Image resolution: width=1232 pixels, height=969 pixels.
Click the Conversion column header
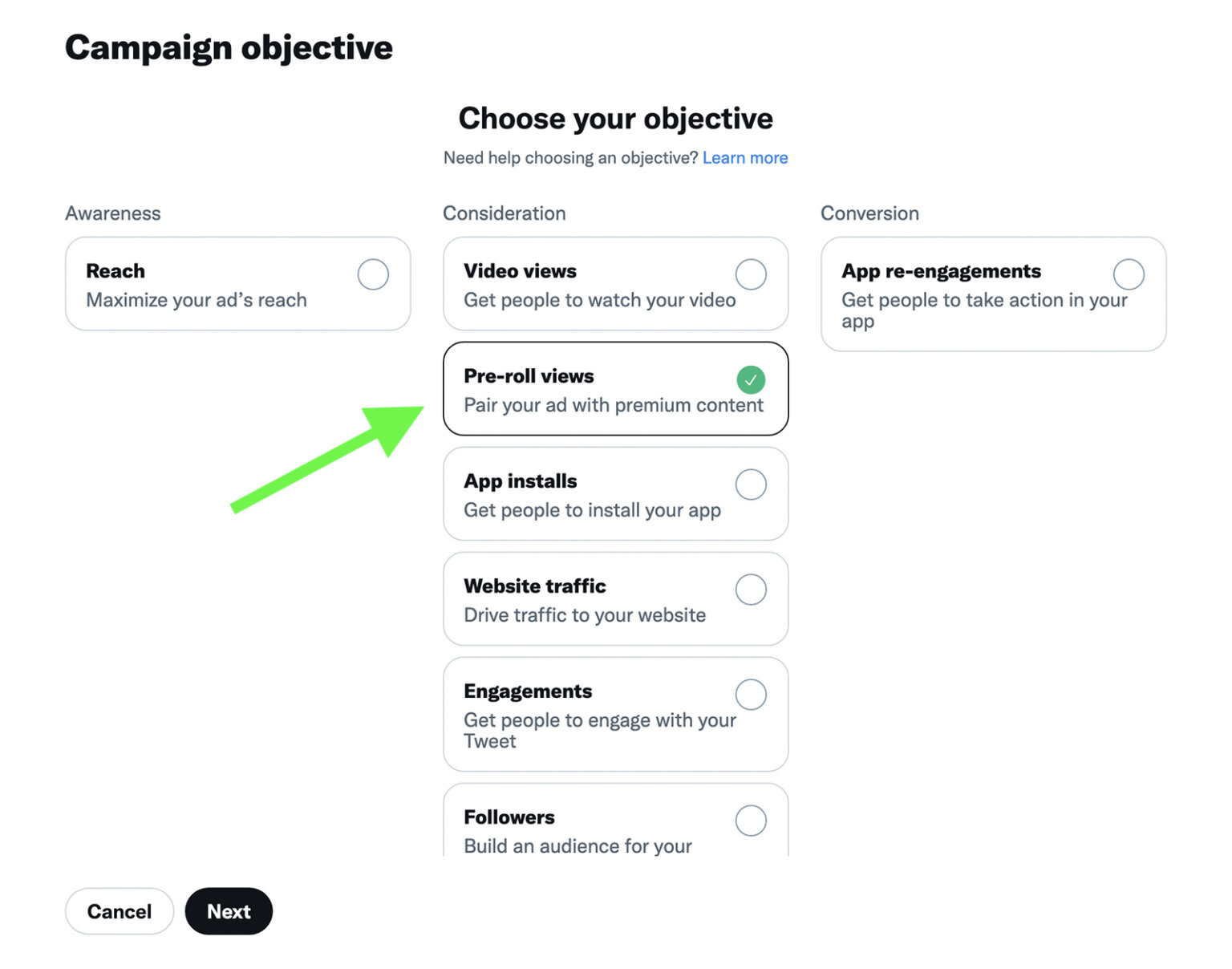pos(869,213)
